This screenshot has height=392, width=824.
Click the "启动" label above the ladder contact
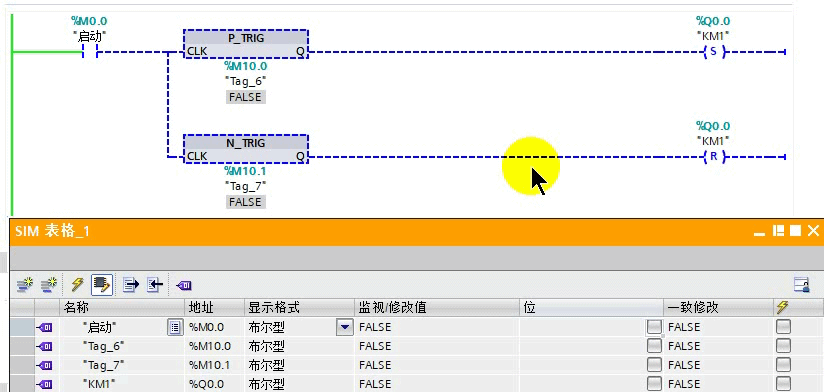(x=89, y=36)
